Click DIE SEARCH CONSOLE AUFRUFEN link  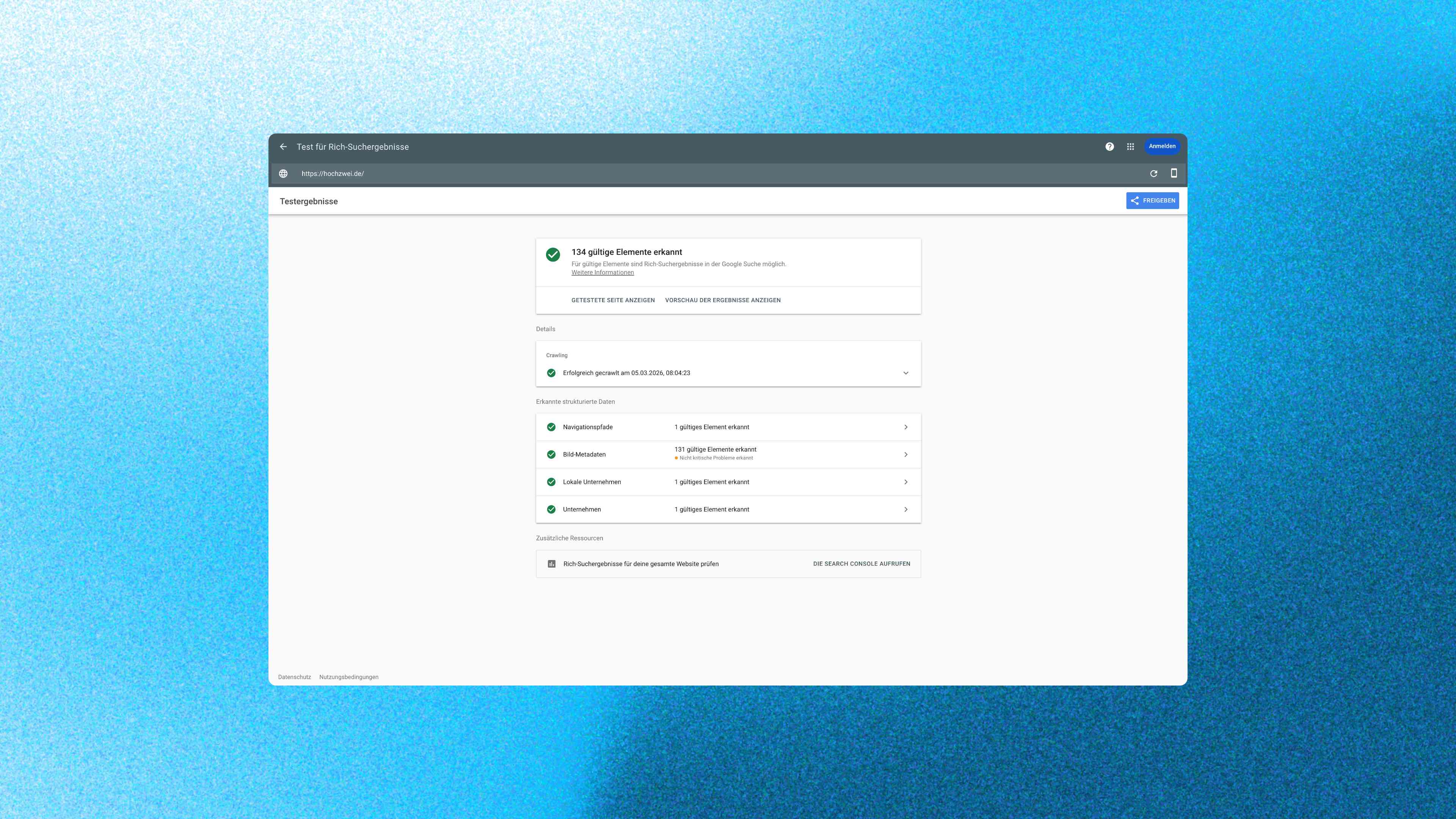pyautogui.click(x=861, y=564)
